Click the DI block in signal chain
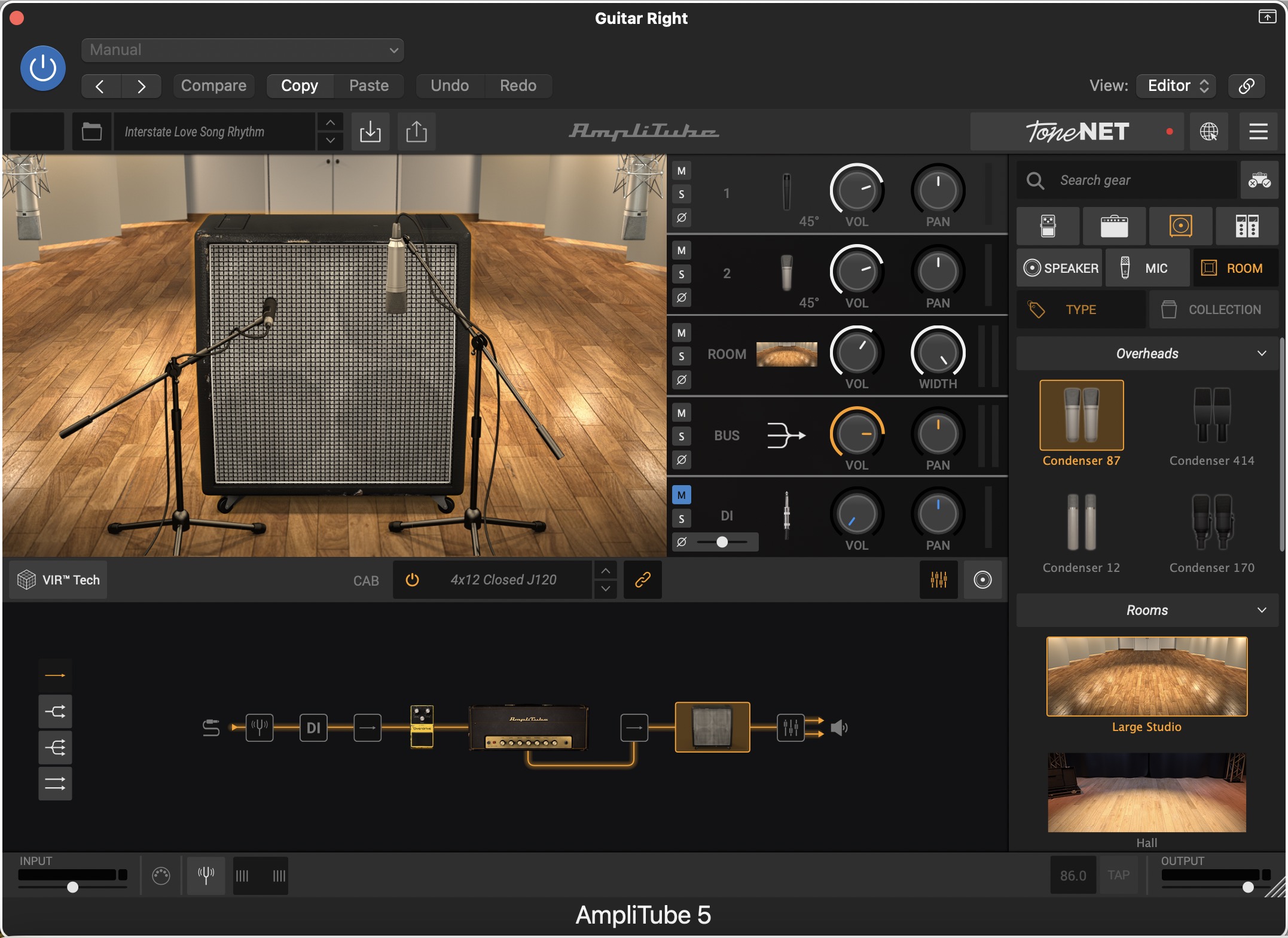The width and height of the screenshot is (1288, 938). coord(313,727)
